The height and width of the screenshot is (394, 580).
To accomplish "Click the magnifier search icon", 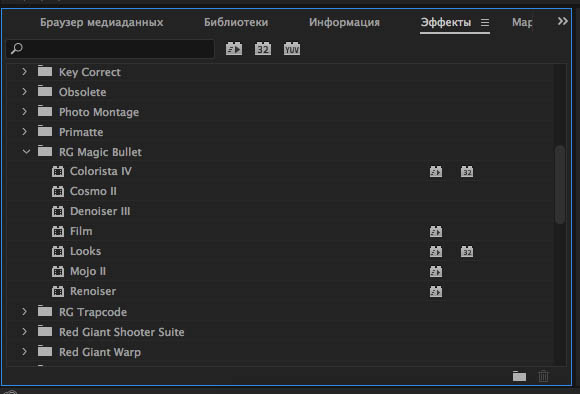I will [17, 48].
